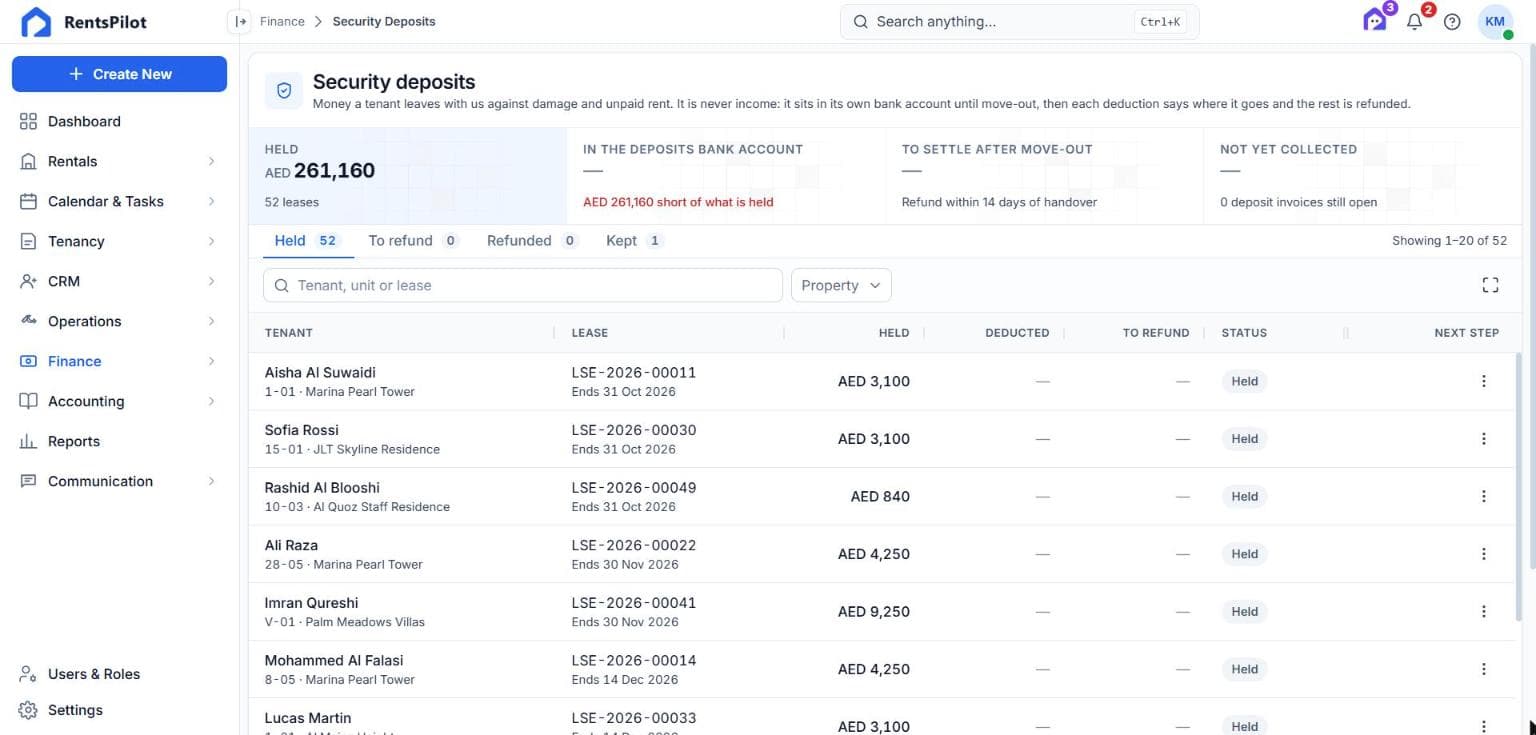This screenshot has width=1536, height=735.
Task: Click lease LSE-2026-00049 text
Action: point(634,487)
